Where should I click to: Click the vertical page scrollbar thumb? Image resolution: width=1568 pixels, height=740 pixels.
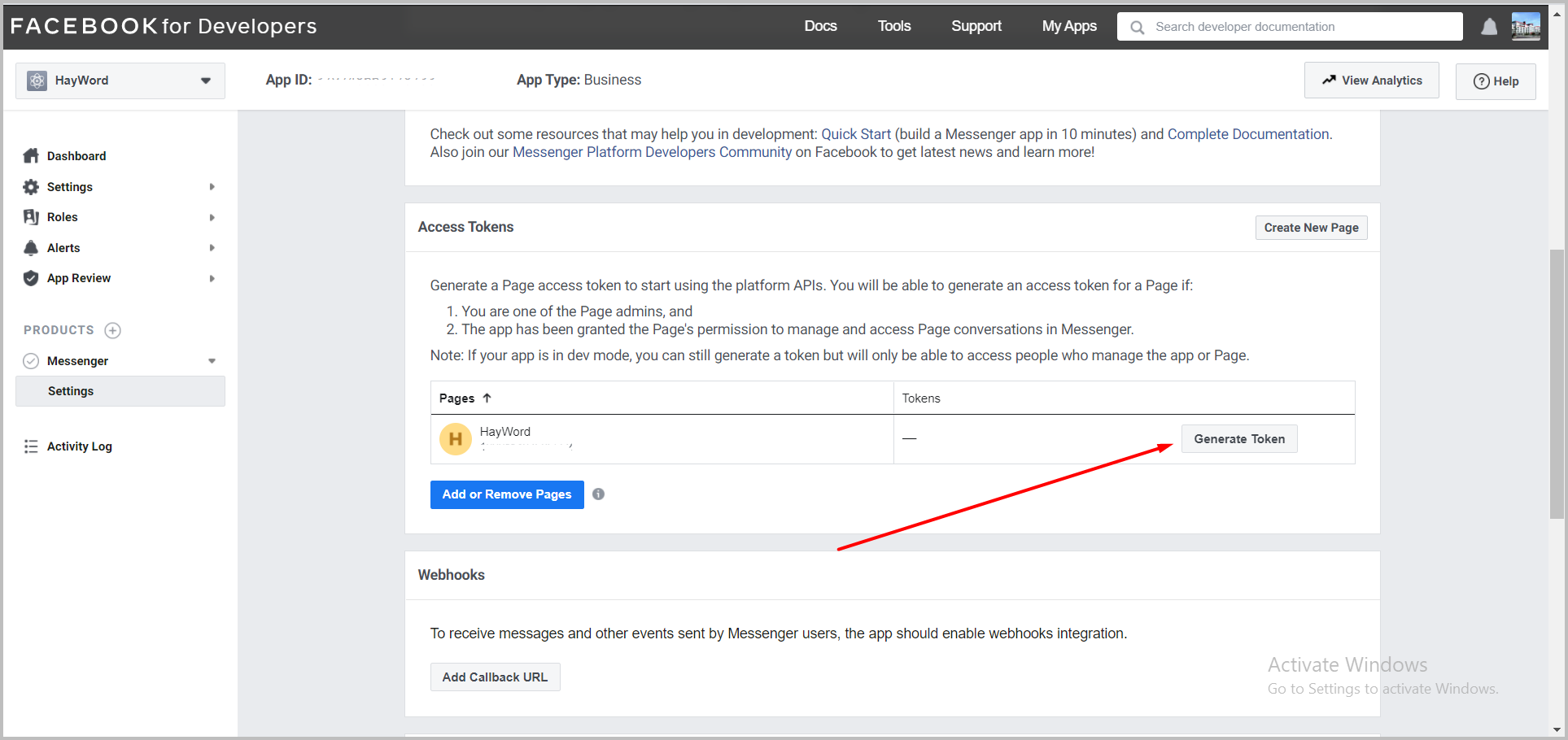click(1557, 384)
